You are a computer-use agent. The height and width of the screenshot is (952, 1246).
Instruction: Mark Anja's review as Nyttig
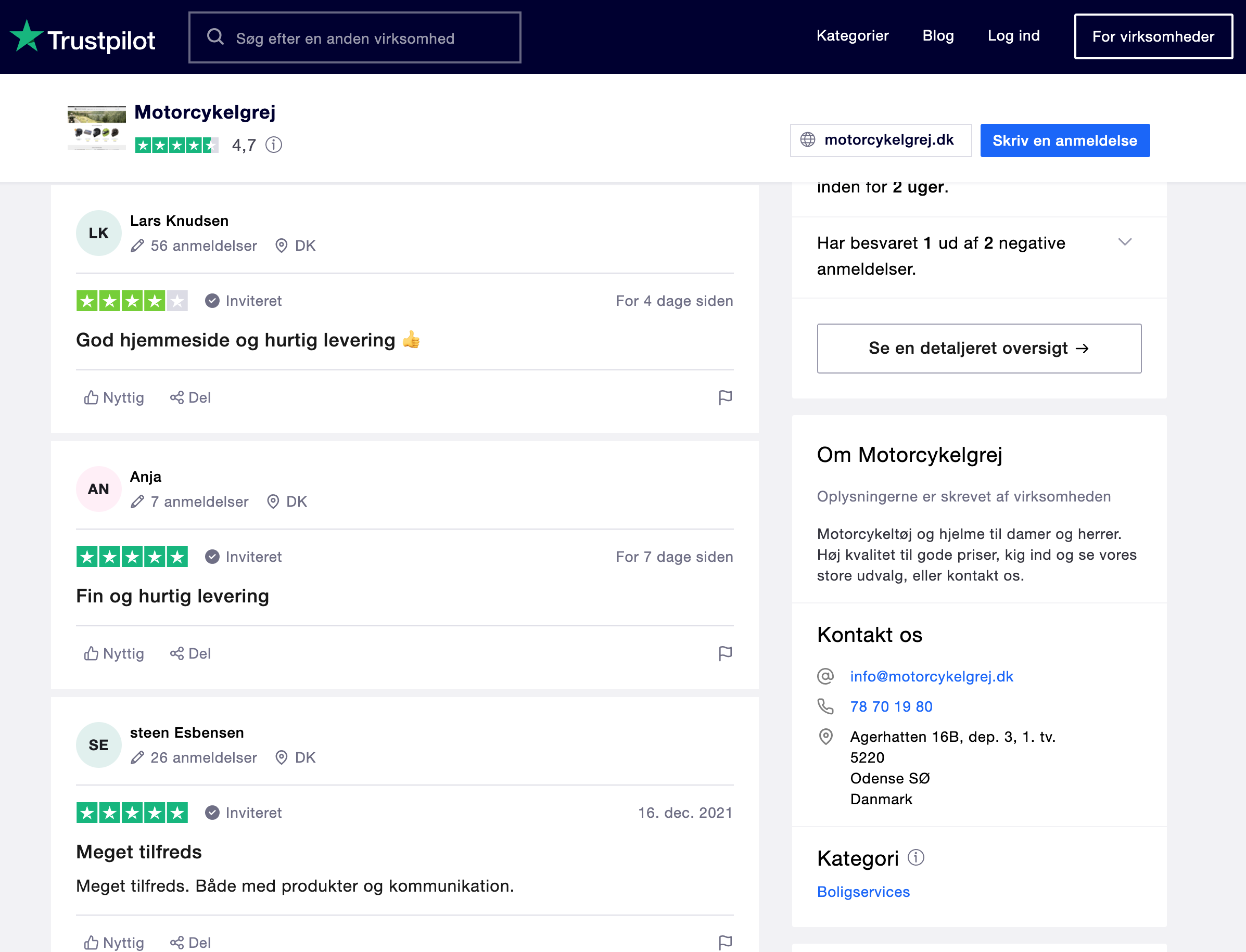[114, 653]
